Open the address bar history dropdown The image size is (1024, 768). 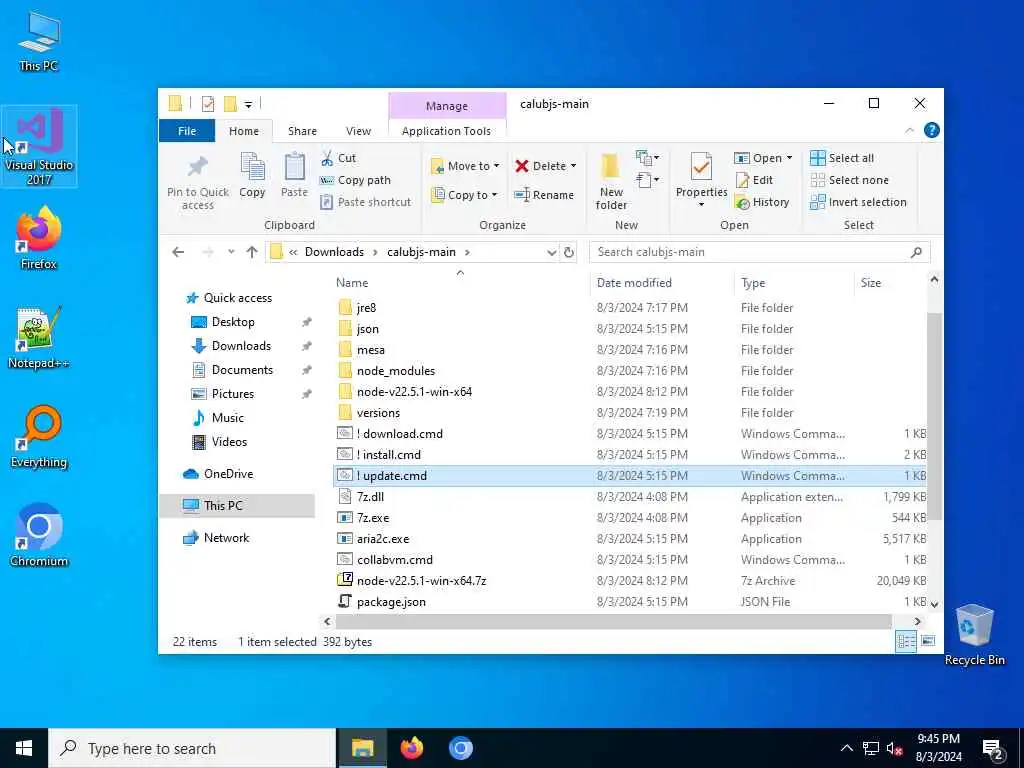tap(551, 252)
